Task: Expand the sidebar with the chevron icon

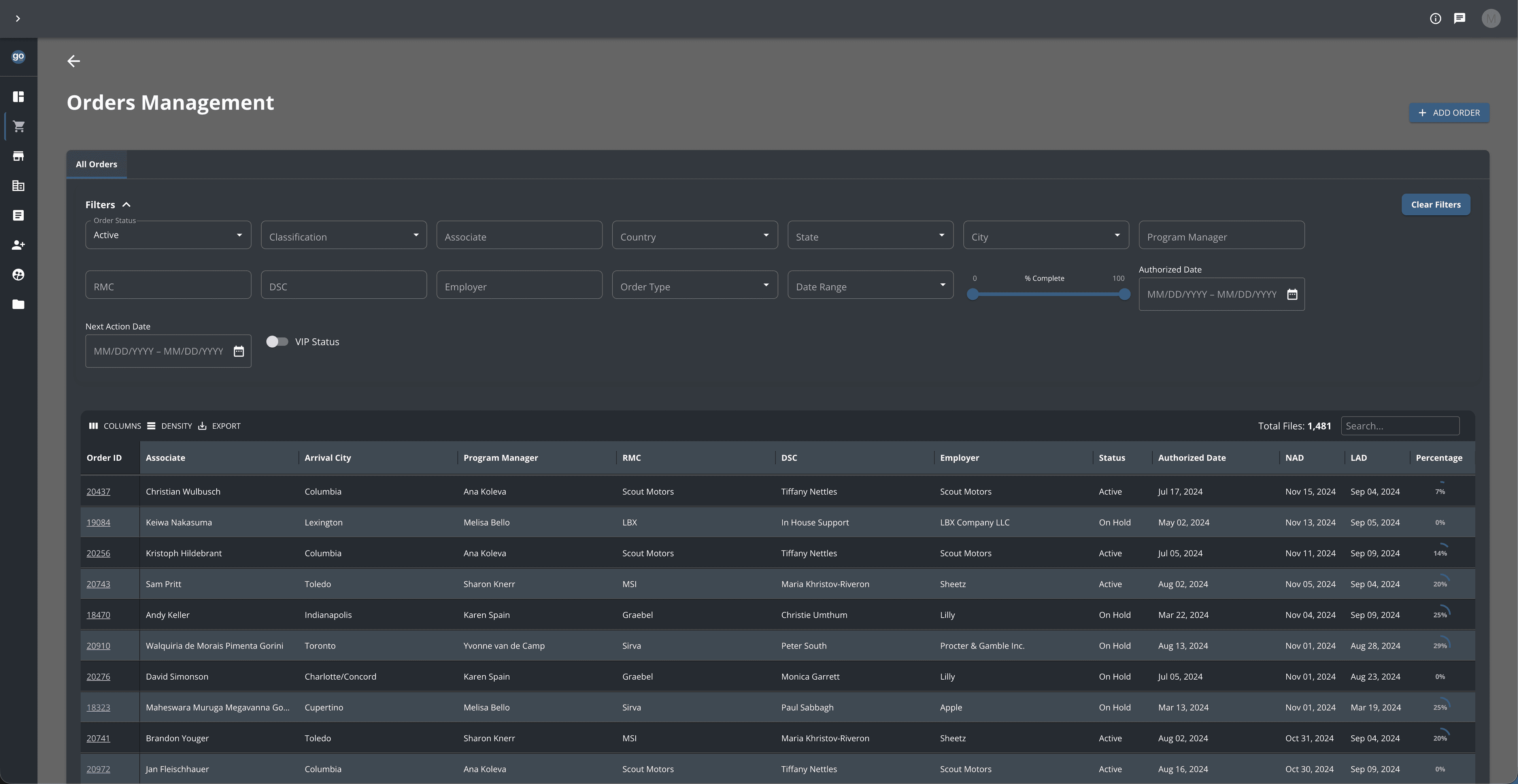Action: coord(18,19)
